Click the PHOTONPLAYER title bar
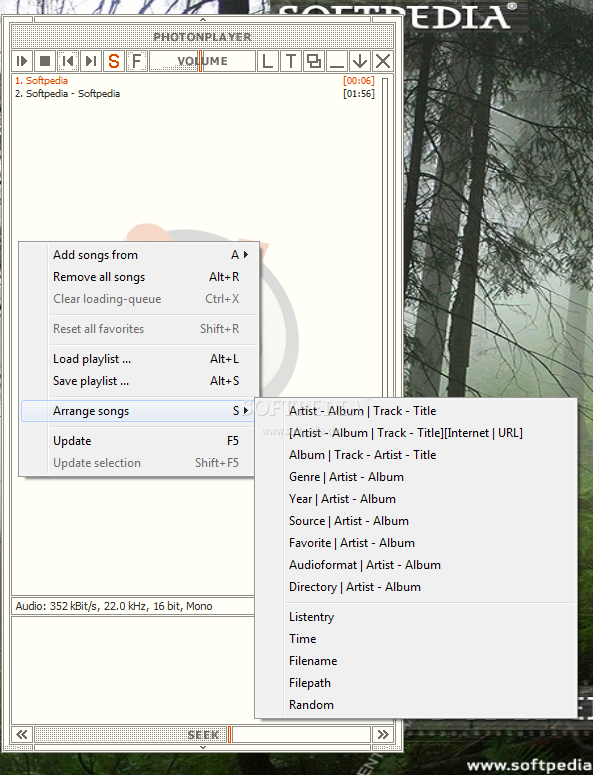 [202, 37]
